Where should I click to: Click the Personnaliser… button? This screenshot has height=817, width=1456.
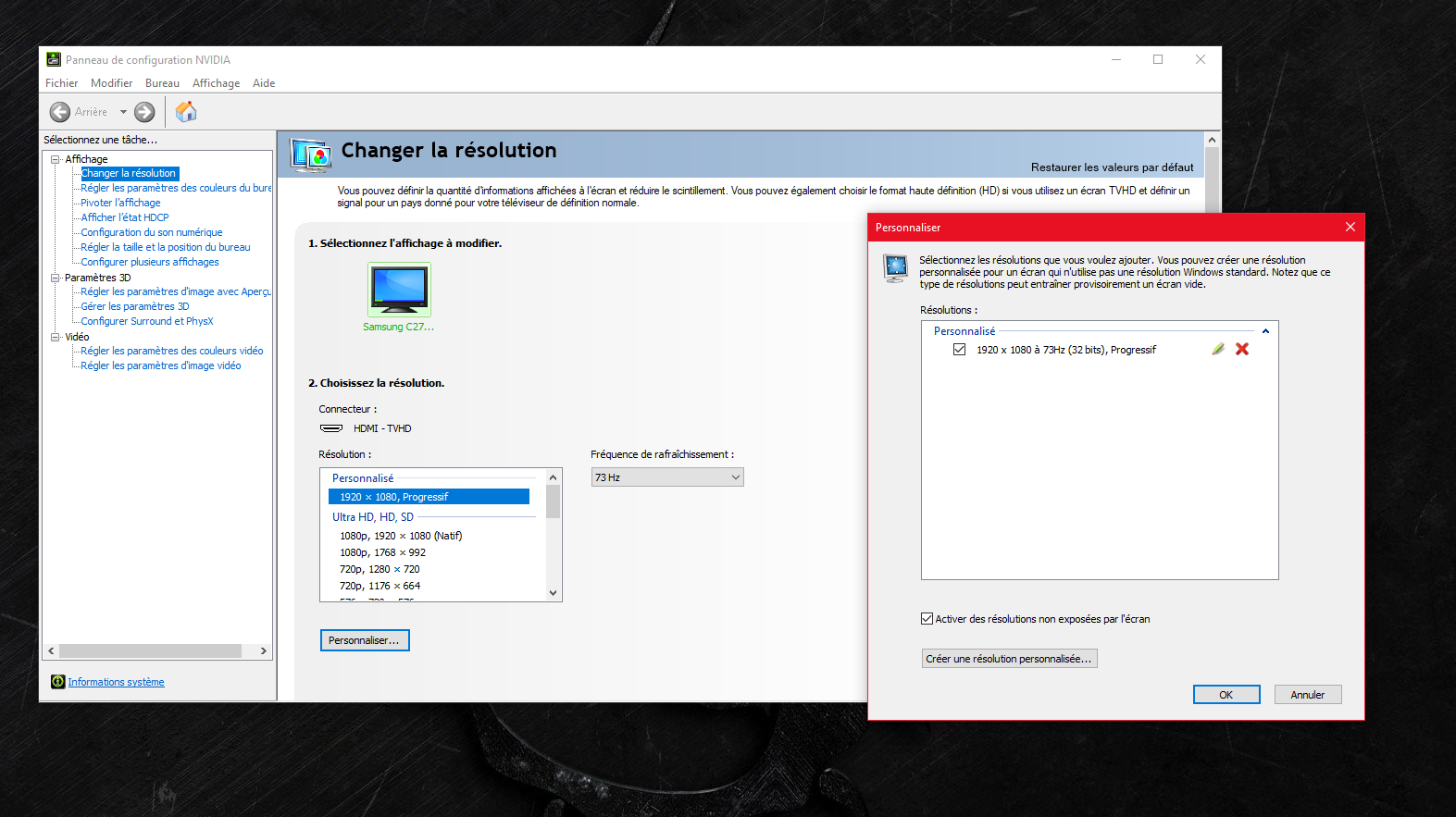tap(365, 640)
